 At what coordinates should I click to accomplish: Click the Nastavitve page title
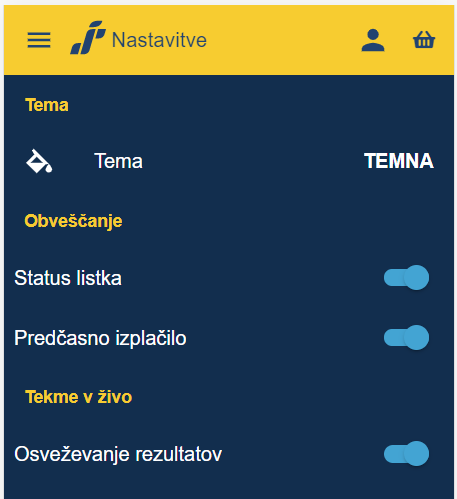(x=159, y=40)
